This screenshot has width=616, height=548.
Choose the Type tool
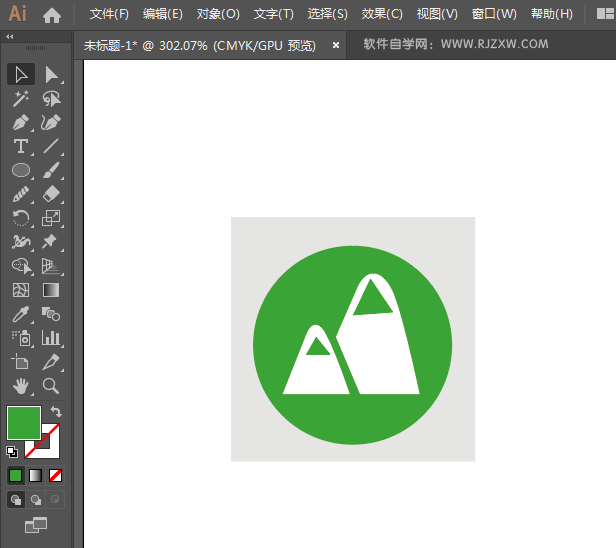click(20, 146)
